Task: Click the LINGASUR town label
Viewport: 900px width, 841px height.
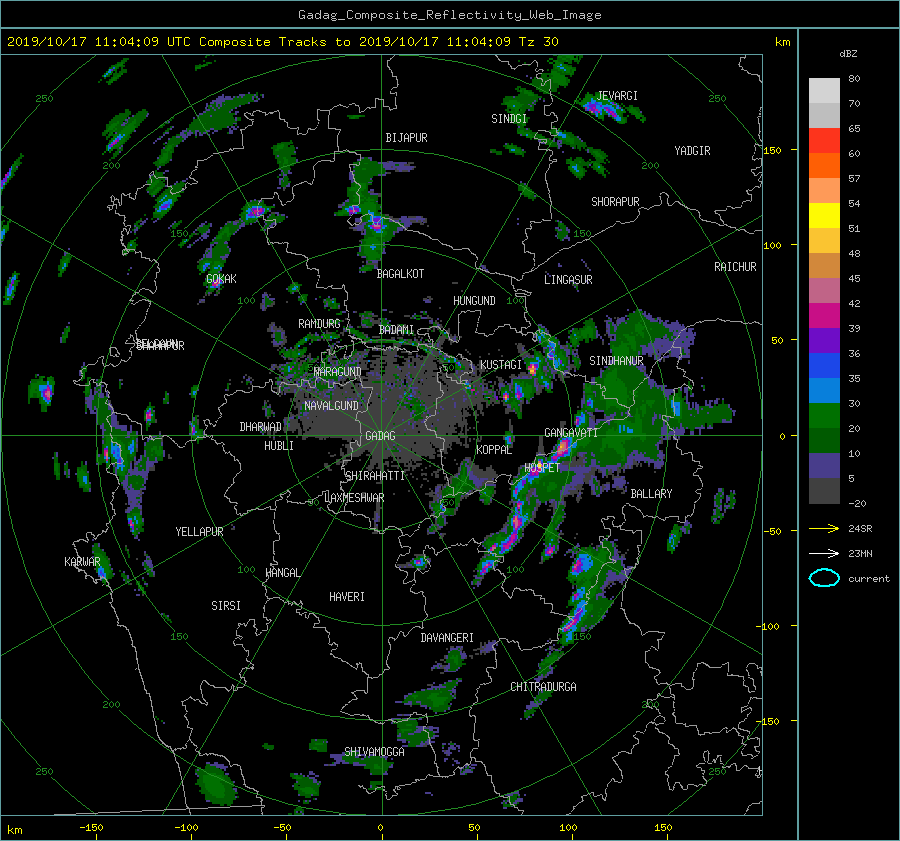Action: 568,280
